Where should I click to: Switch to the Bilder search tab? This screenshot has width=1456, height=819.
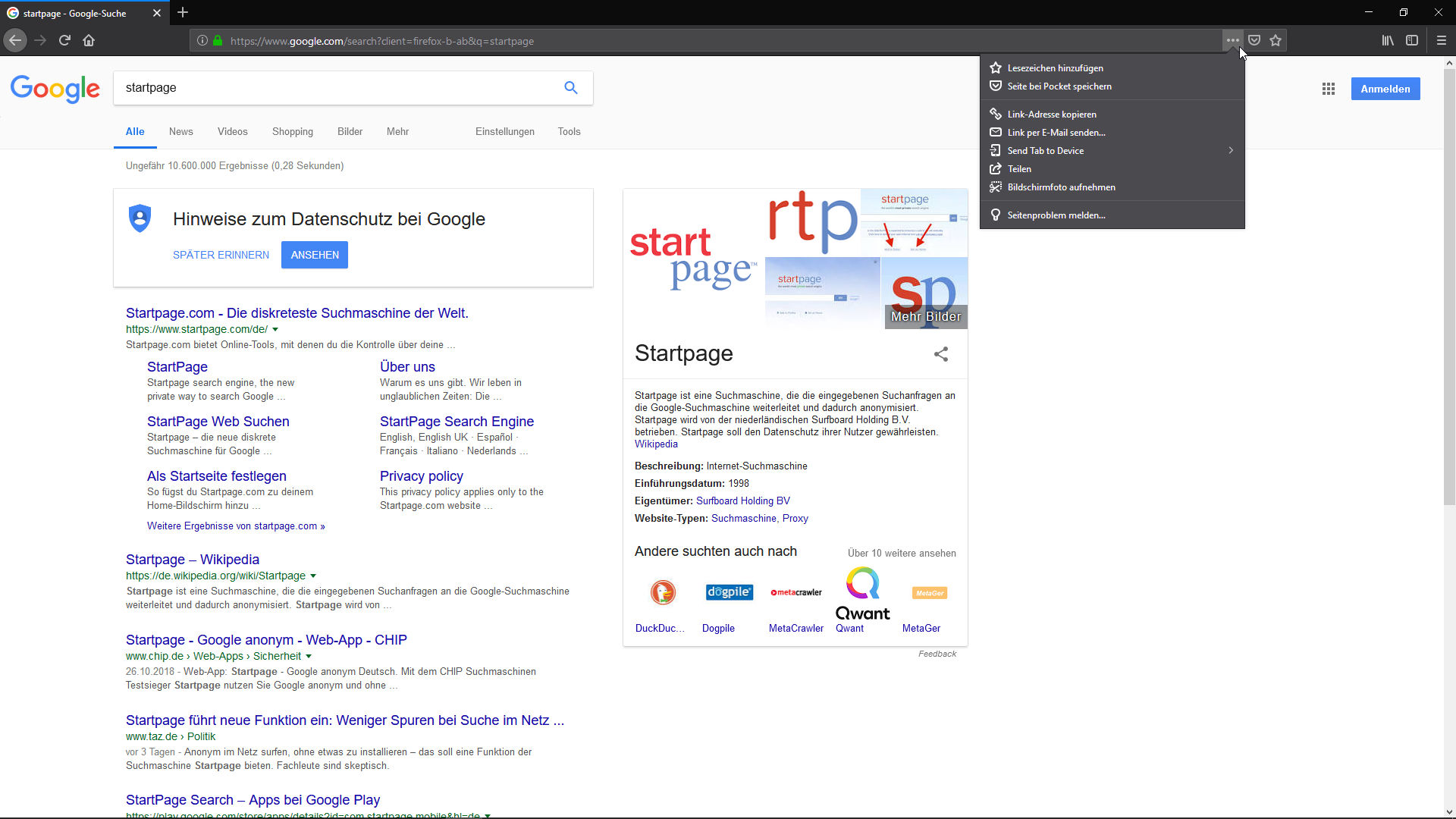350,131
